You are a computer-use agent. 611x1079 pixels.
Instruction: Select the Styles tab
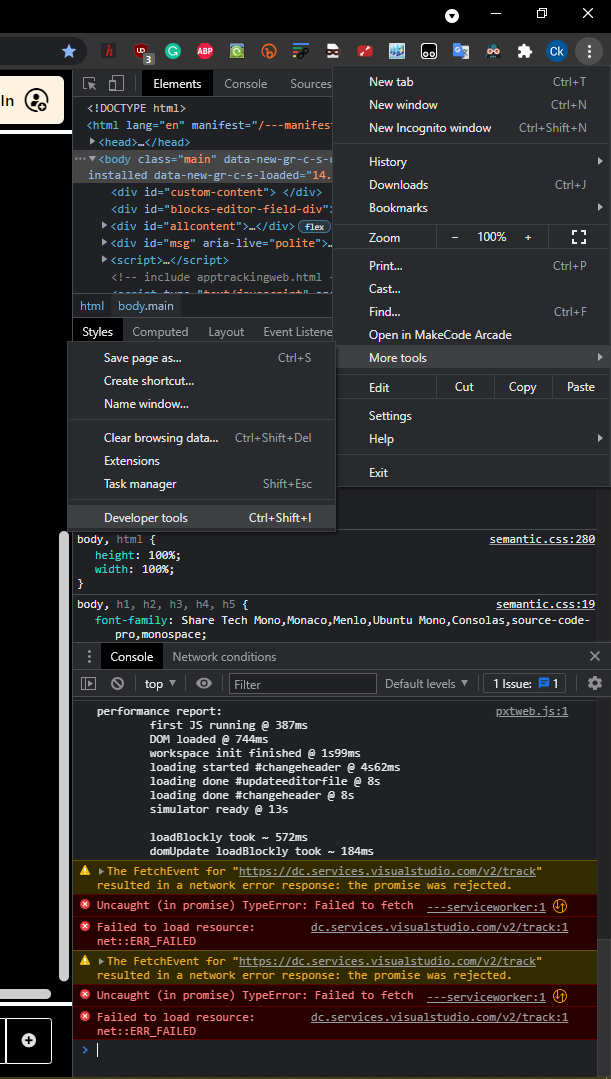(98, 332)
